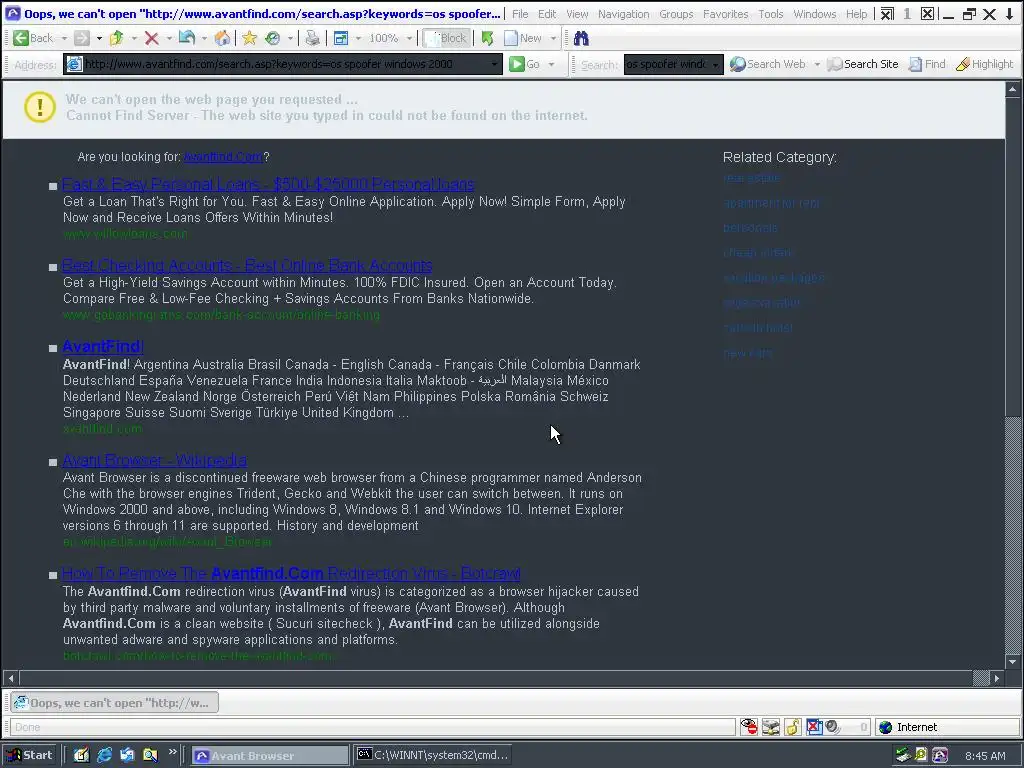Open Favorites star icon
Viewport: 1024px width, 768px height.
pos(249,39)
